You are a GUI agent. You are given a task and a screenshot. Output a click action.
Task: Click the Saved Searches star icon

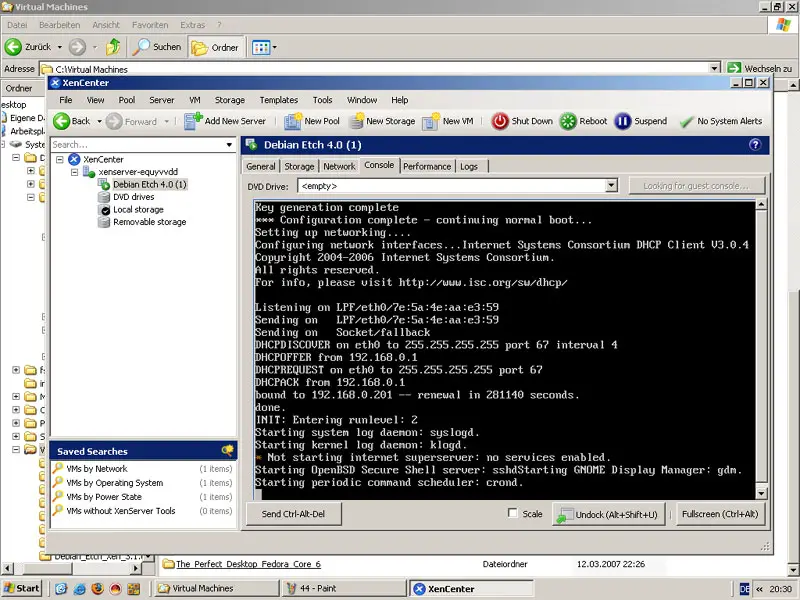point(228,451)
